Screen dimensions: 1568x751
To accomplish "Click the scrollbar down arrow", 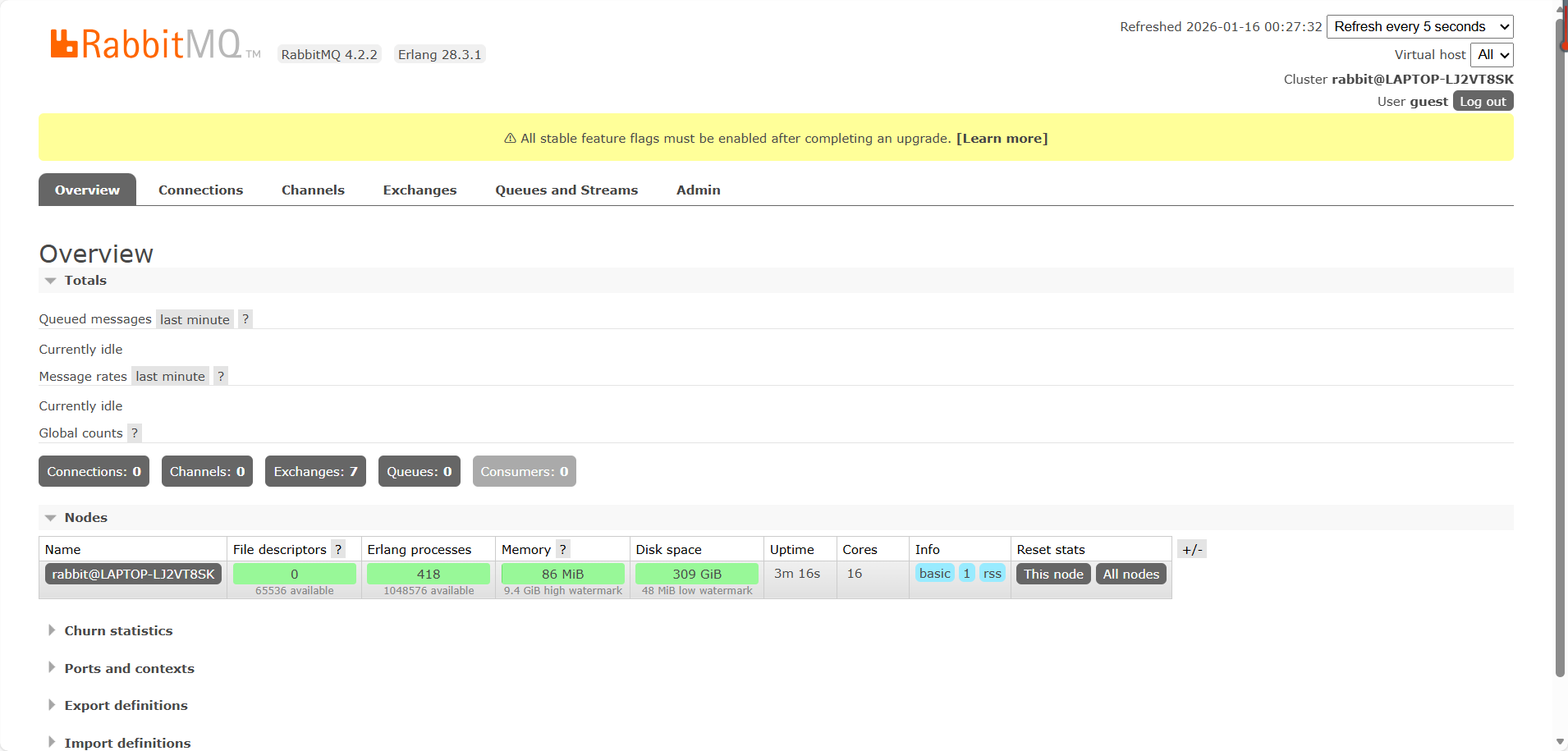I will tap(1560, 742).
